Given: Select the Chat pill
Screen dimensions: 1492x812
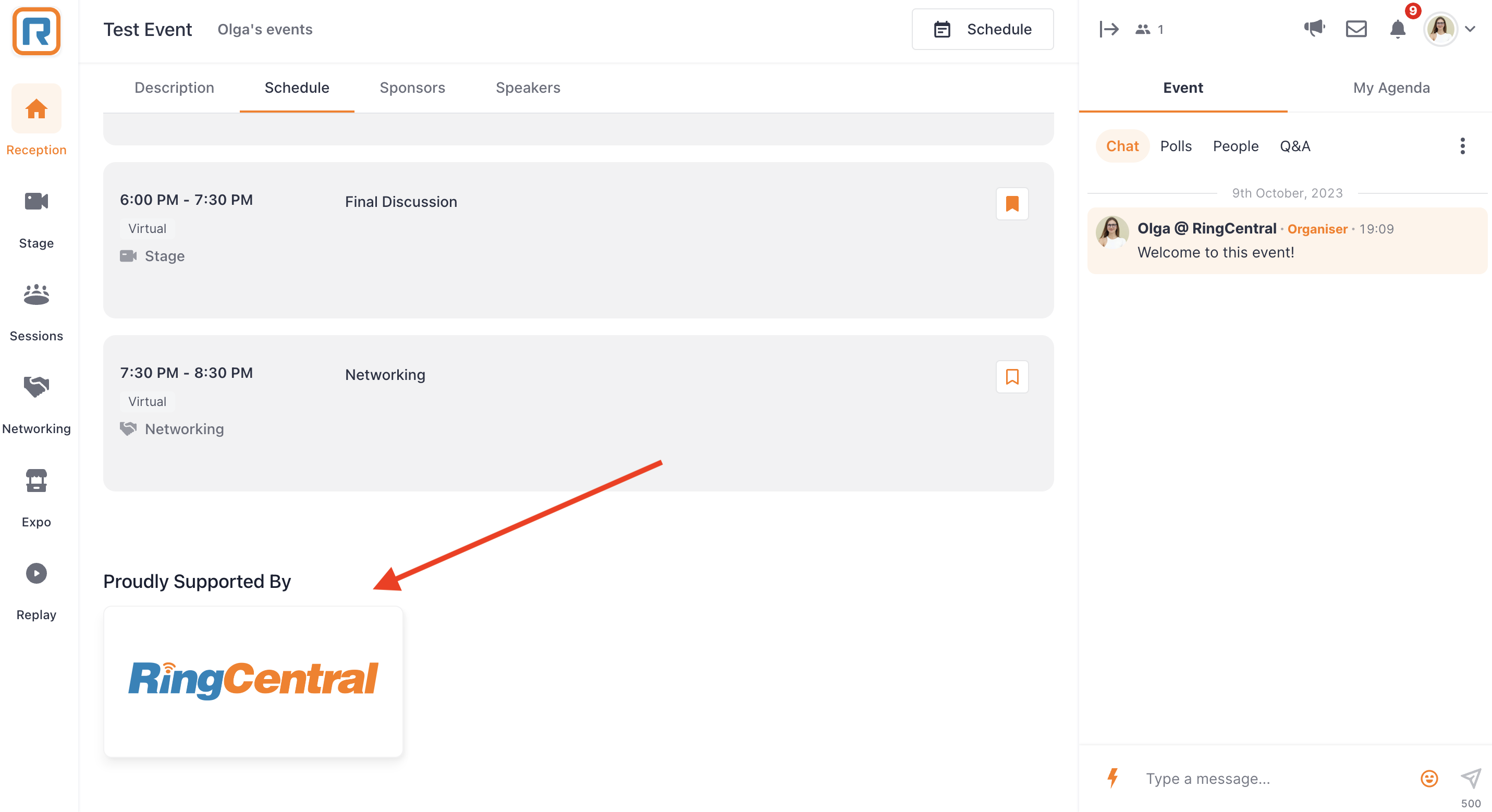Looking at the screenshot, I should (x=1122, y=146).
